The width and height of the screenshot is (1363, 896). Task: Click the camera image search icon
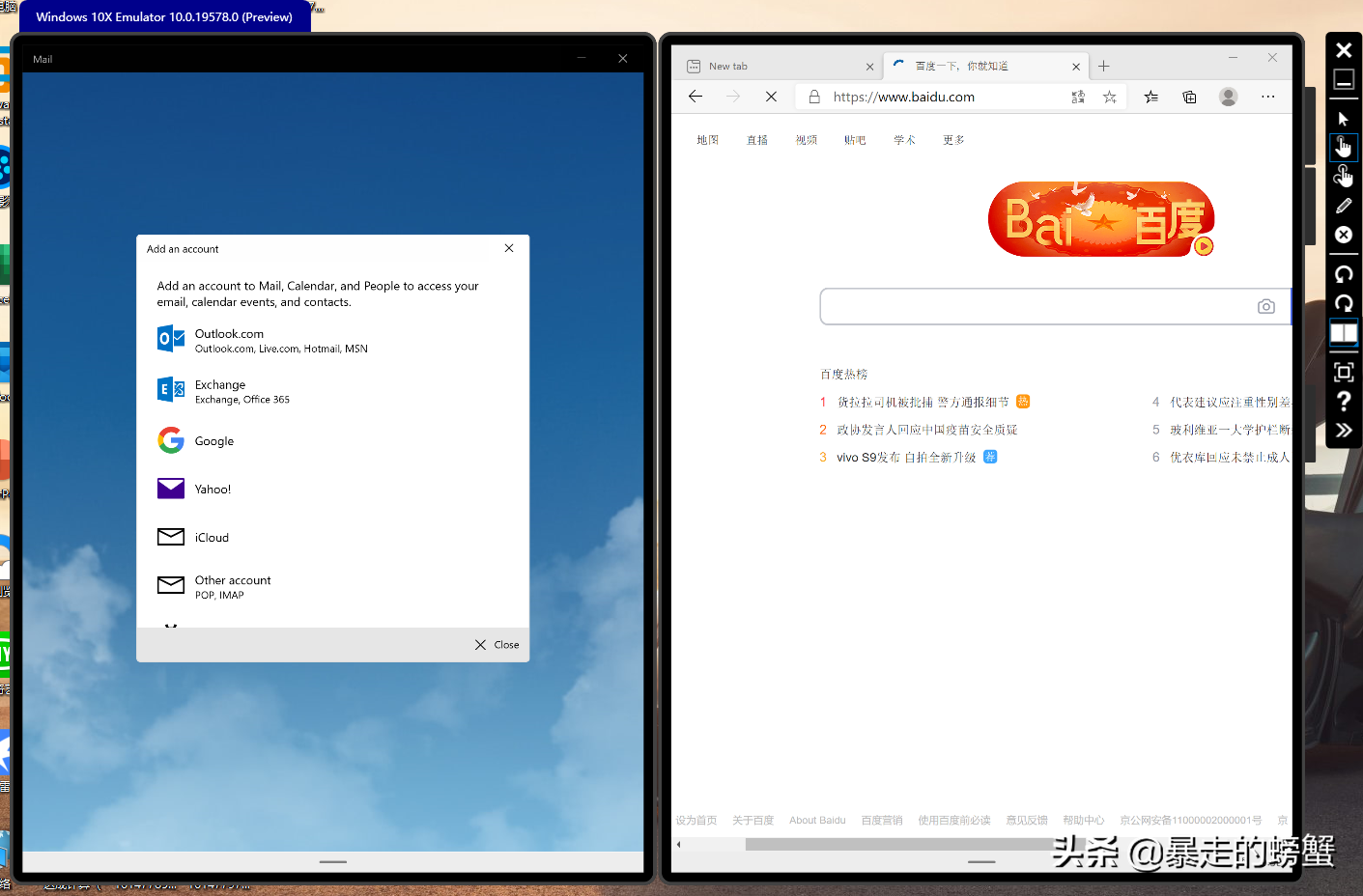(1266, 306)
